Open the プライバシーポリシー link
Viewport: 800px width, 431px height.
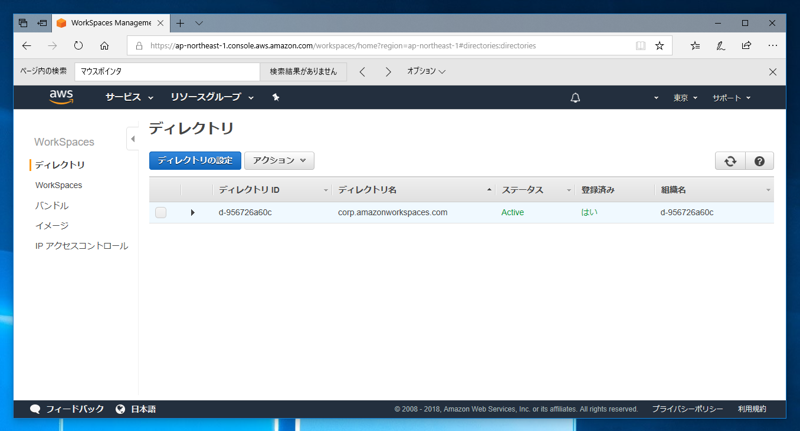[687, 409]
